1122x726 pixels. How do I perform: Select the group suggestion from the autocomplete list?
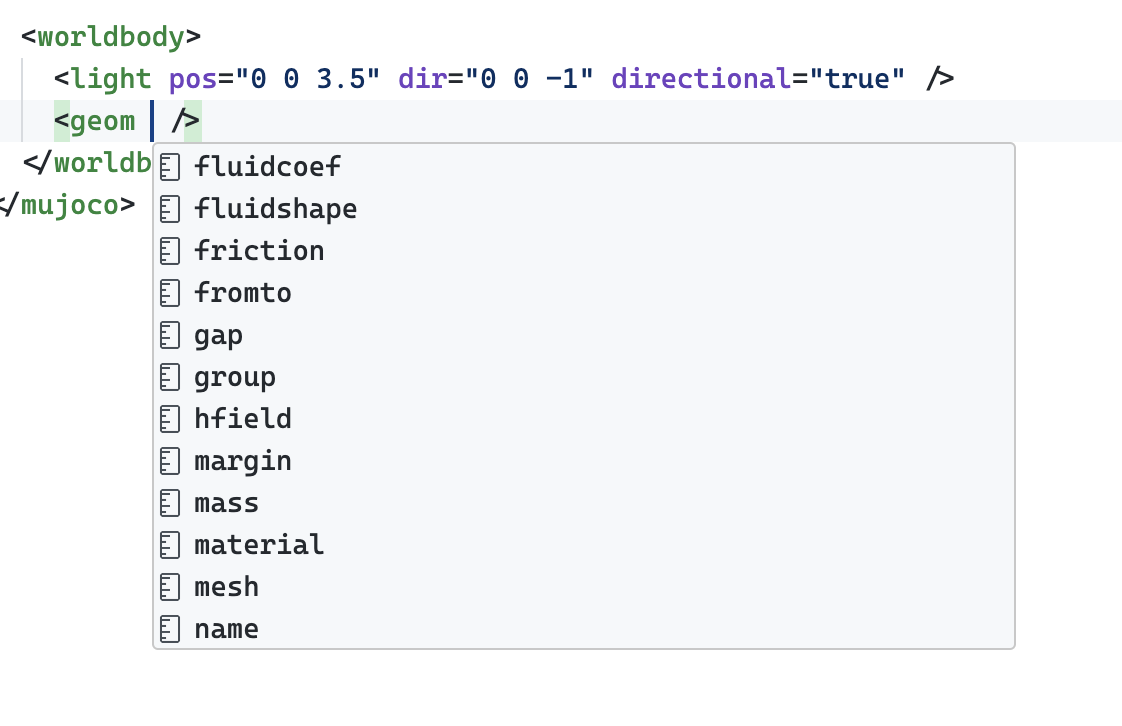(234, 376)
